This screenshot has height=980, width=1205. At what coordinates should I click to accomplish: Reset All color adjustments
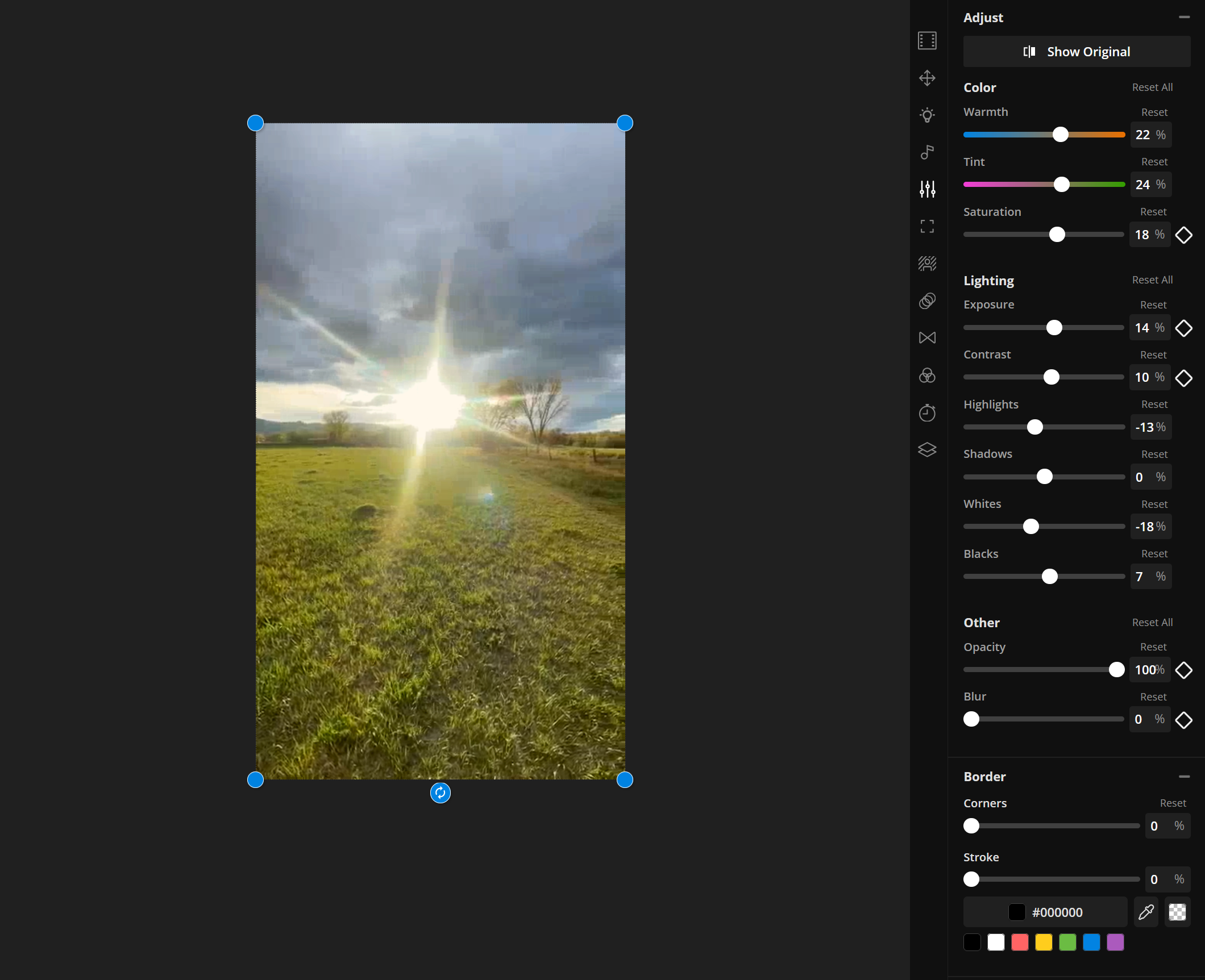[x=1152, y=87]
